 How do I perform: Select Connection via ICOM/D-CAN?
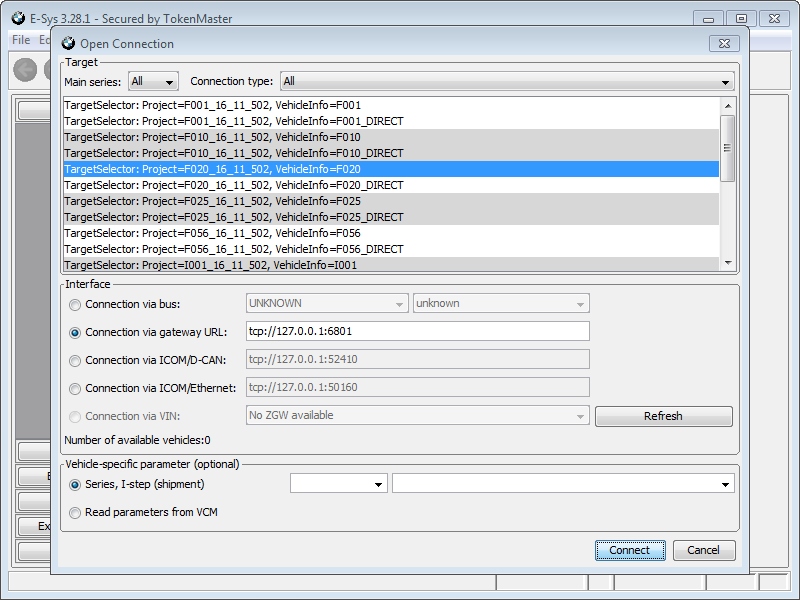(75, 359)
